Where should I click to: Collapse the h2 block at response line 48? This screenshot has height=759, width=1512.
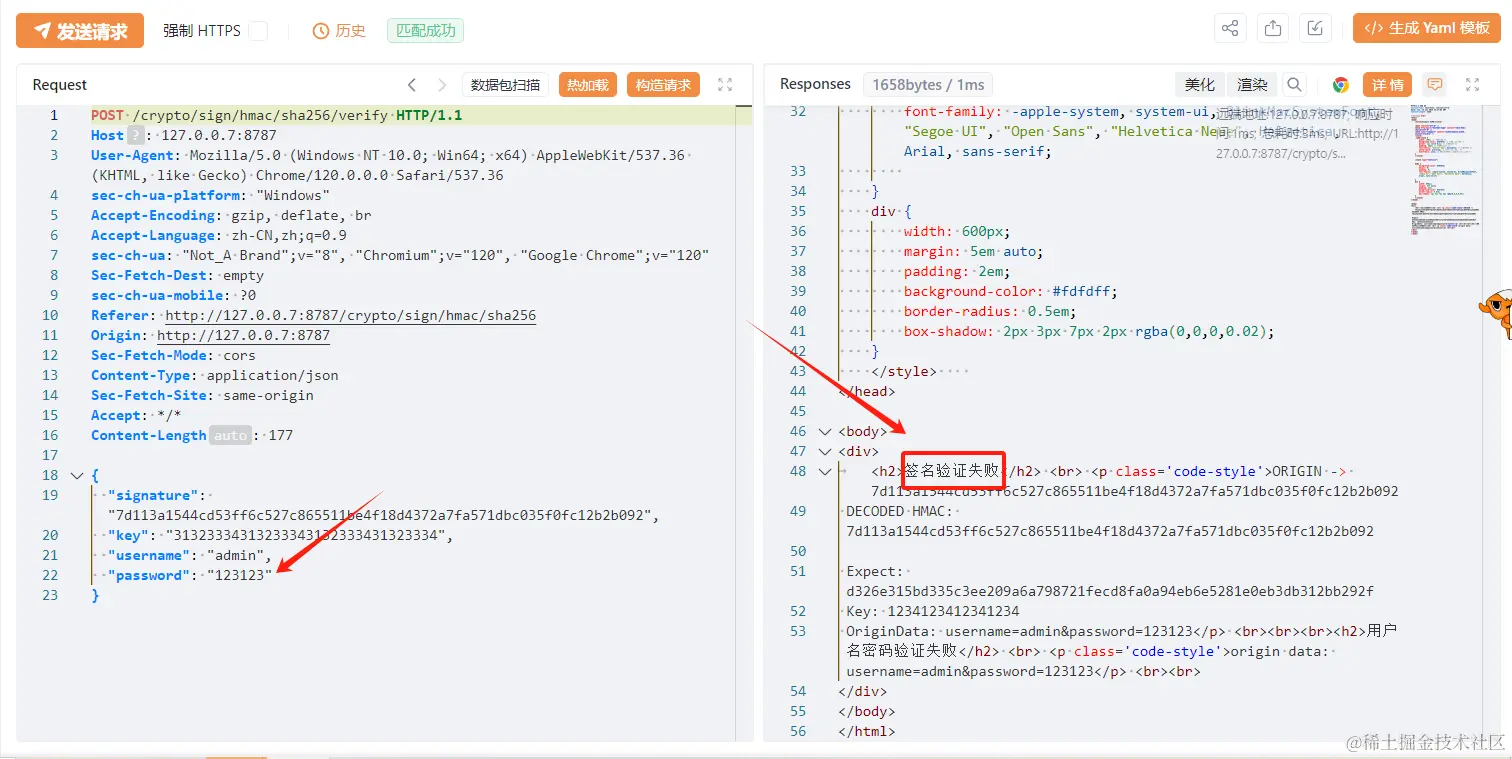click(825, 471)
